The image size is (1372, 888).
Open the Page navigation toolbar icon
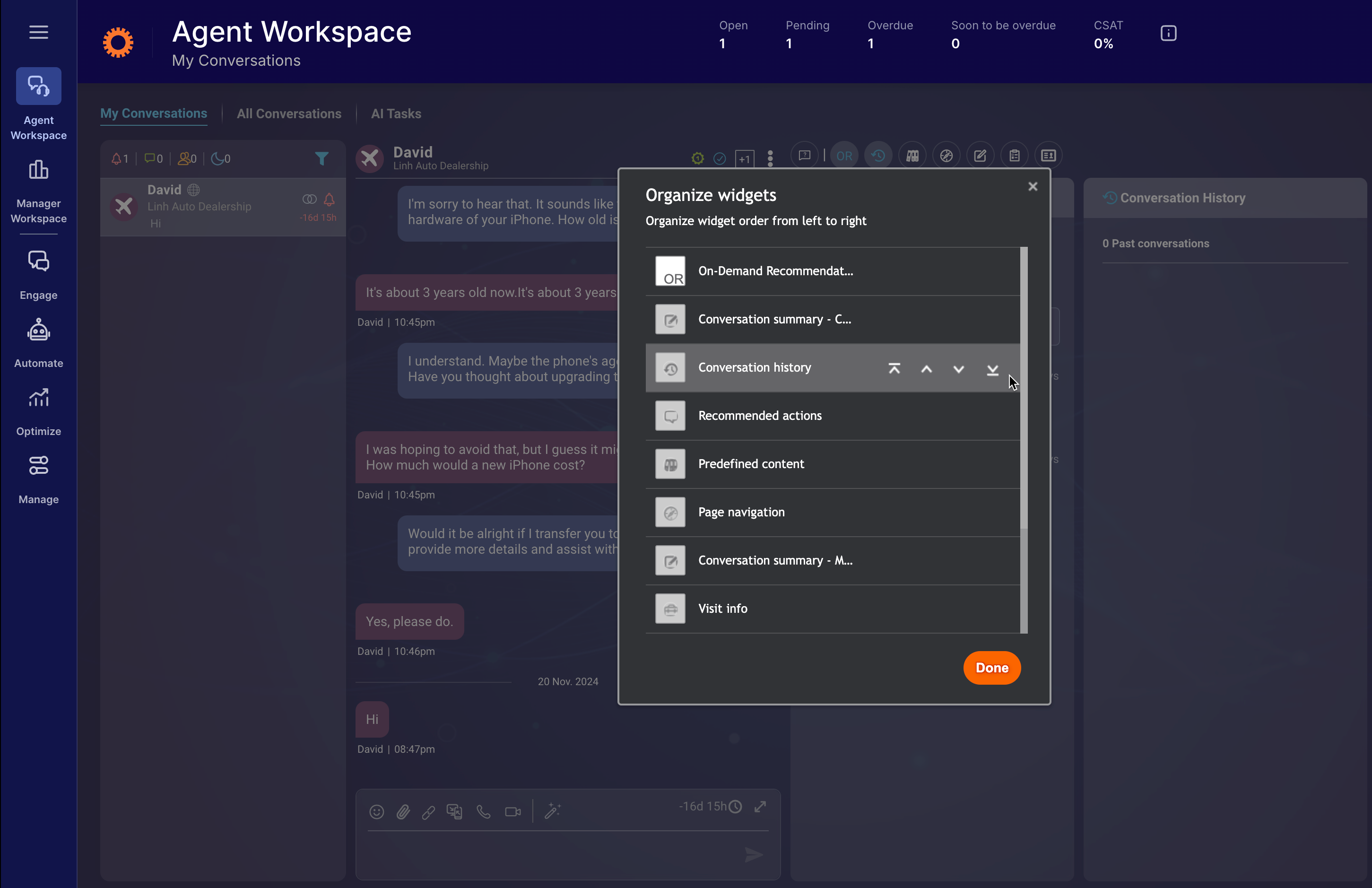tap(946, 156)
